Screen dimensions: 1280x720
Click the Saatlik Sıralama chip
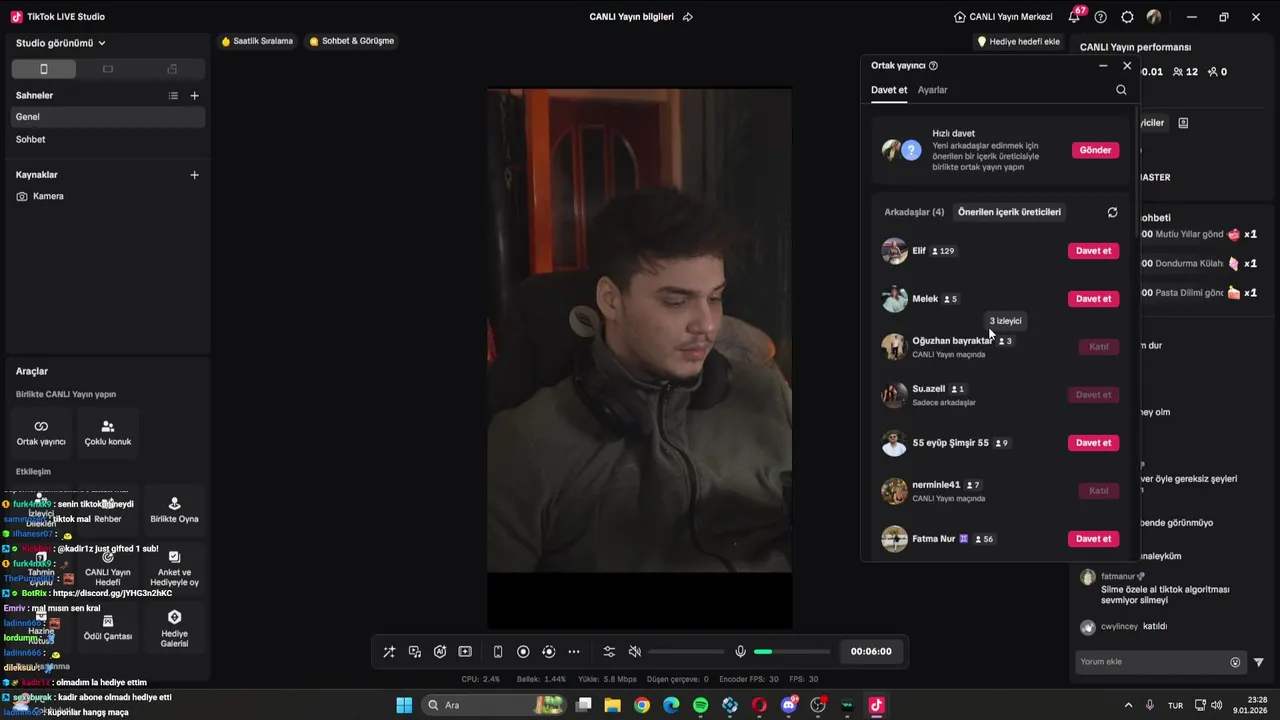tap(257, 41)
